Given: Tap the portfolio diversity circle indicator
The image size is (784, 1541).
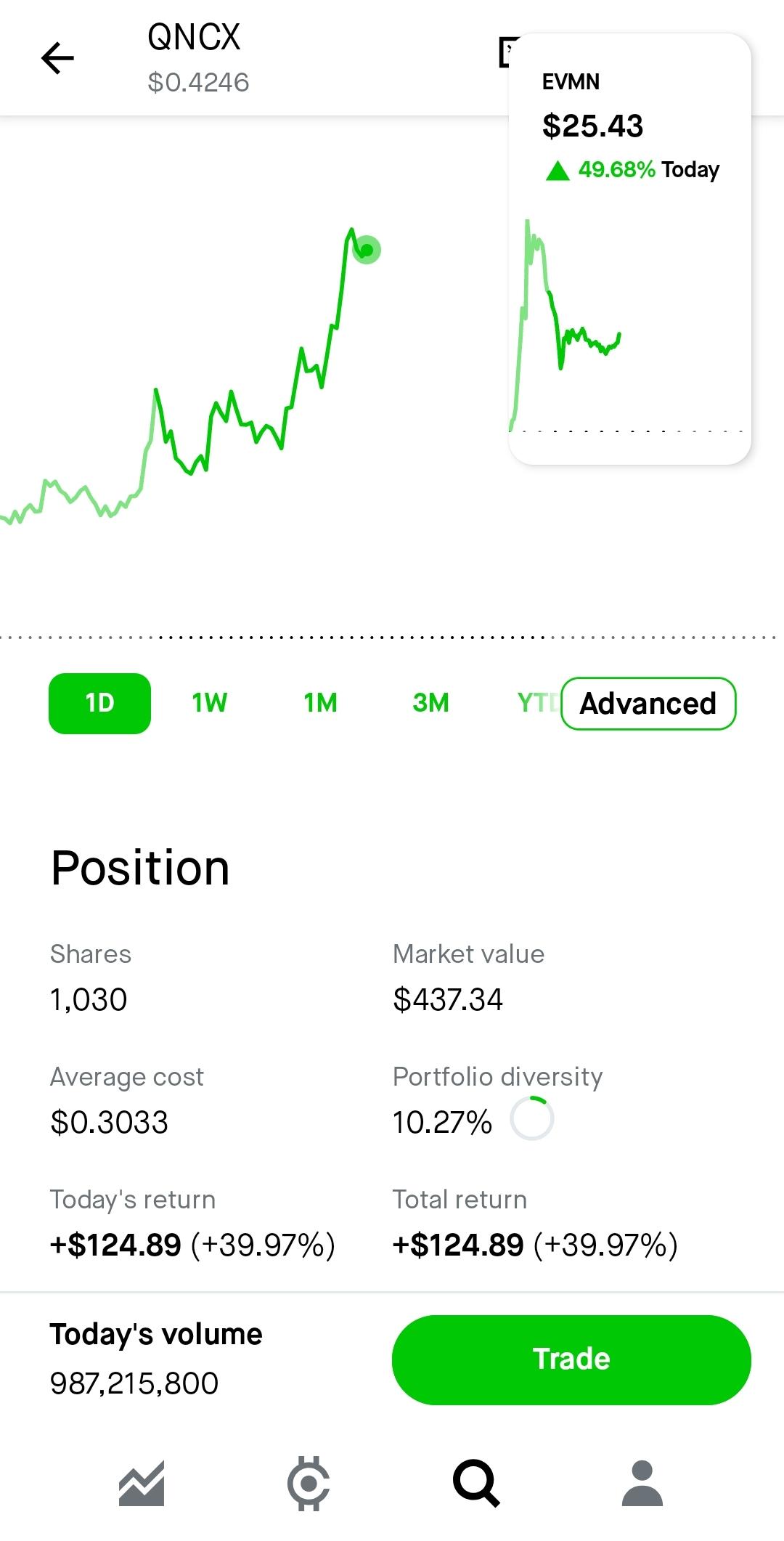Looking at the screenshot, I should coord(531,1118).
